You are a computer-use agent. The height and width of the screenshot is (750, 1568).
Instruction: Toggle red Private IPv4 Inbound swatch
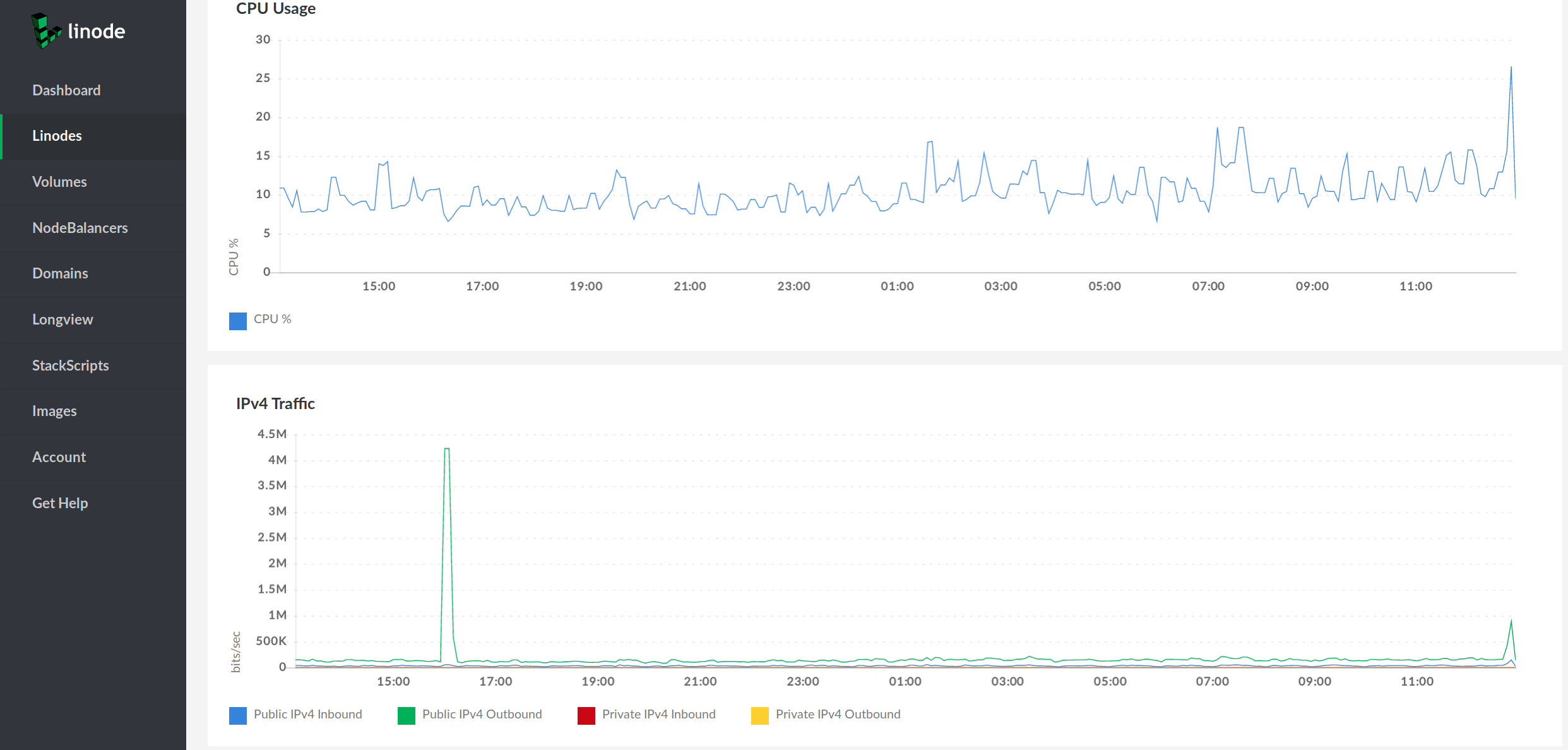tap(586, 715)
